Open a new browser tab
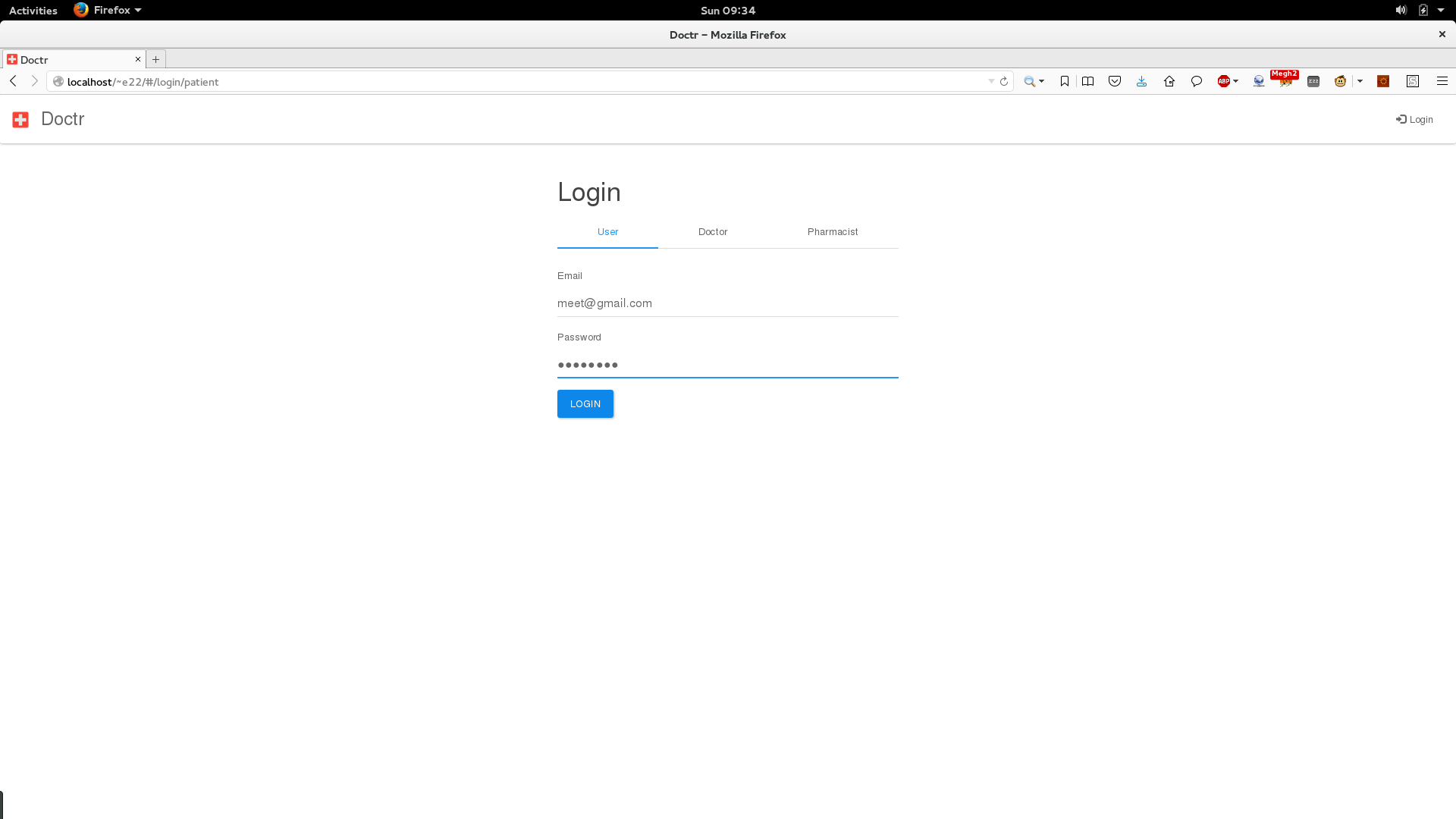 (156, 59)
